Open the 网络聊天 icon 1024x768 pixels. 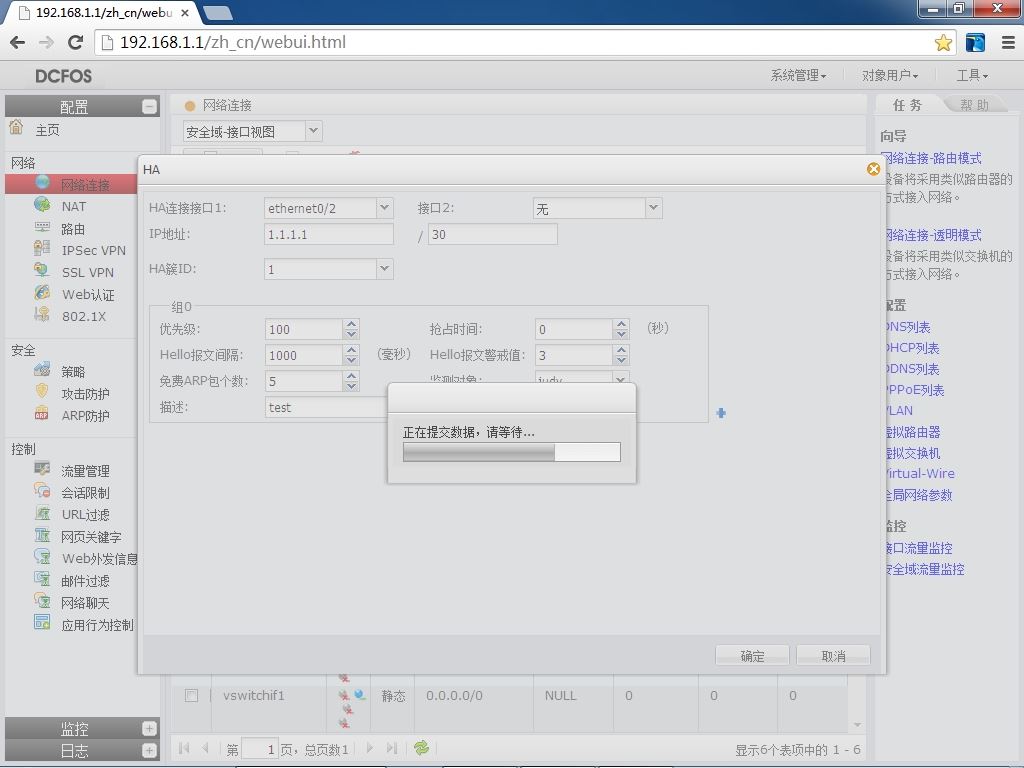click(42, 601)
